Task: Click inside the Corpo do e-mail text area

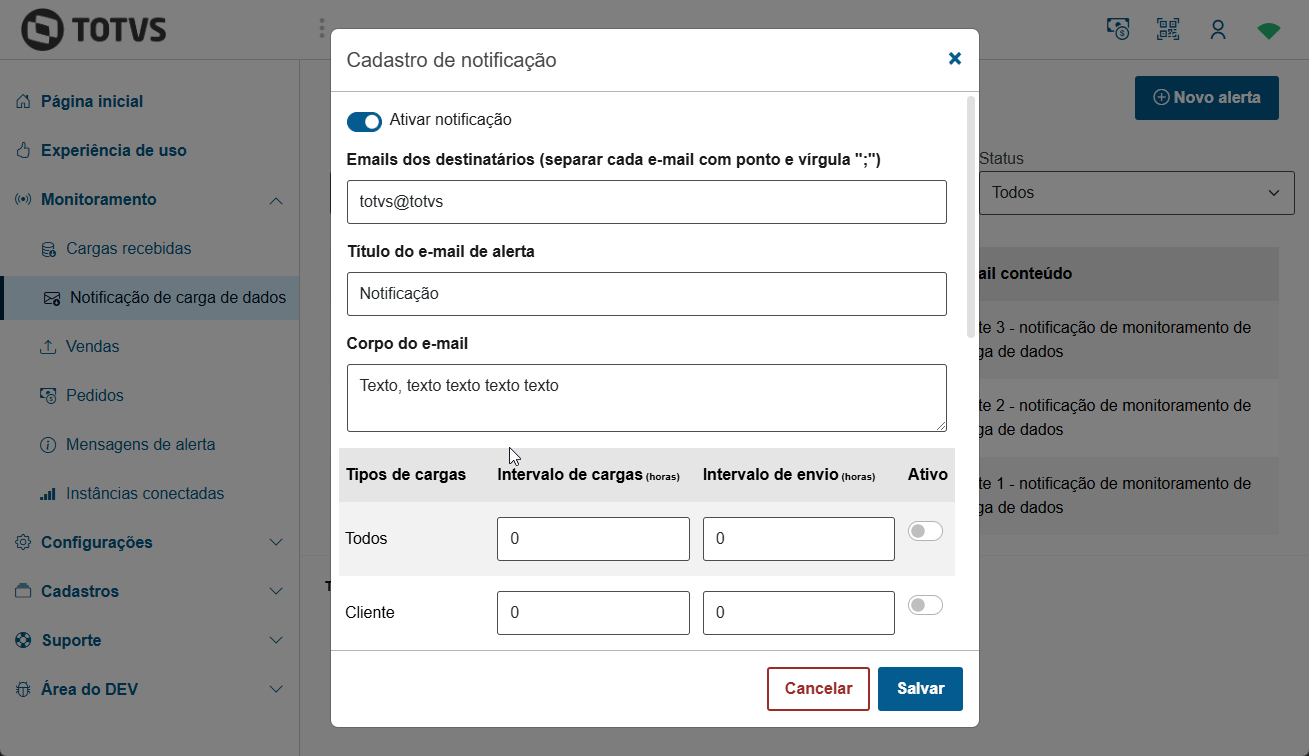Action: [x=646, y=397]
